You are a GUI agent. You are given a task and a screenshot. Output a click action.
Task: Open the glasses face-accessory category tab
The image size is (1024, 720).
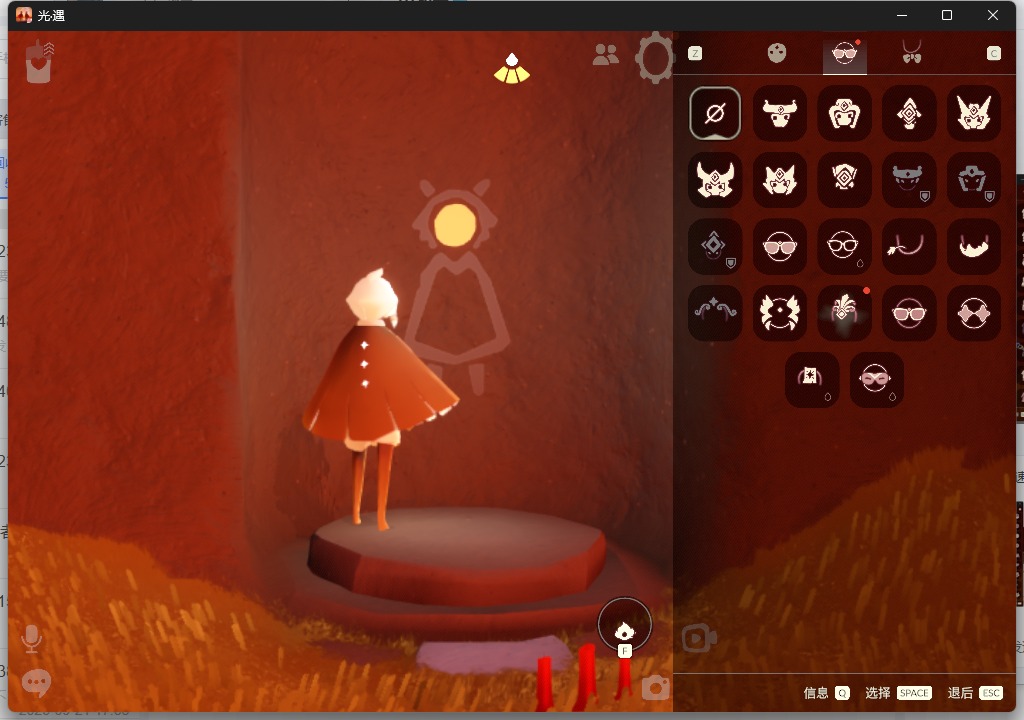[x=844, y=54]
